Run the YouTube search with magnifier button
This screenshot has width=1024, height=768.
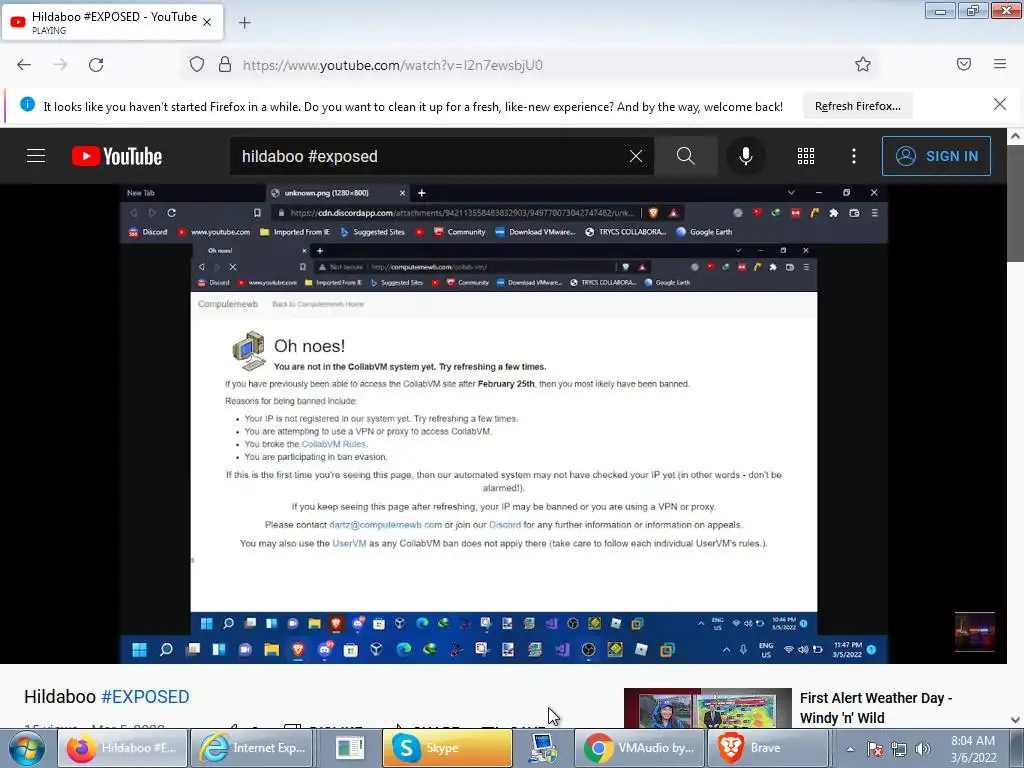(x=686, y=156)
